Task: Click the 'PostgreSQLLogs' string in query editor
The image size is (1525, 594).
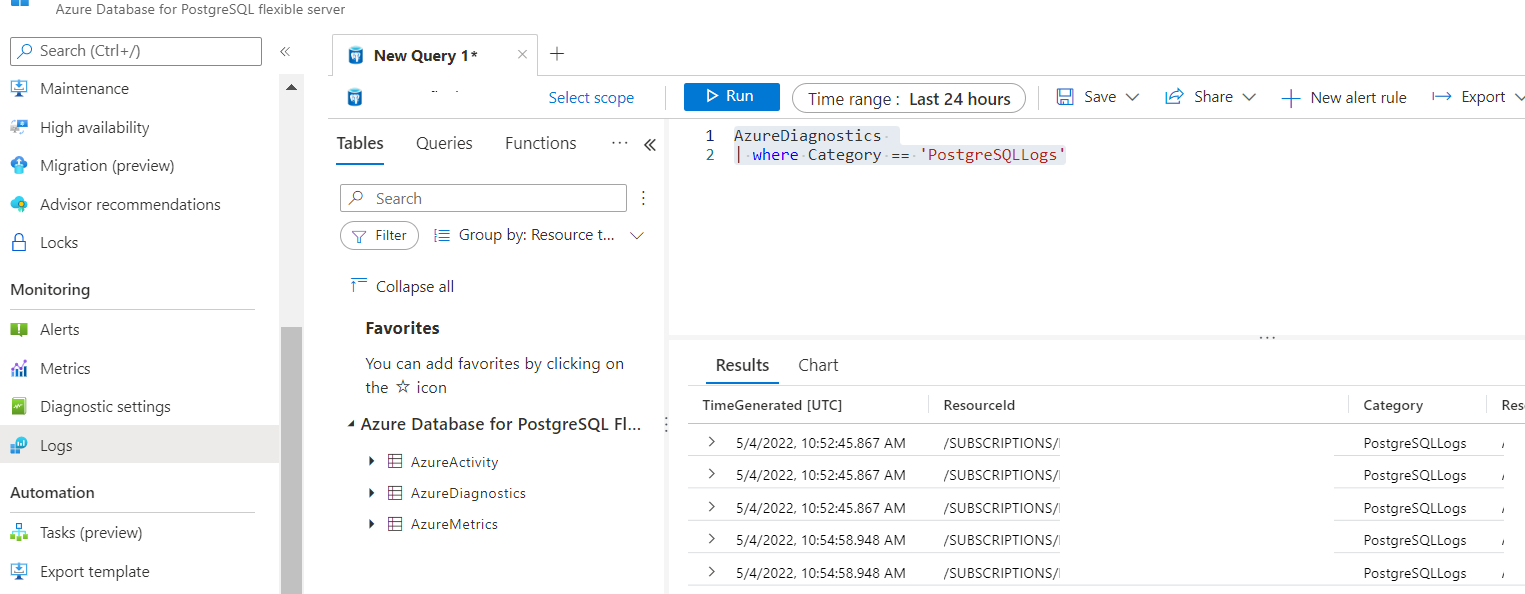Action: pyautogui.click(x=993, y=155)
